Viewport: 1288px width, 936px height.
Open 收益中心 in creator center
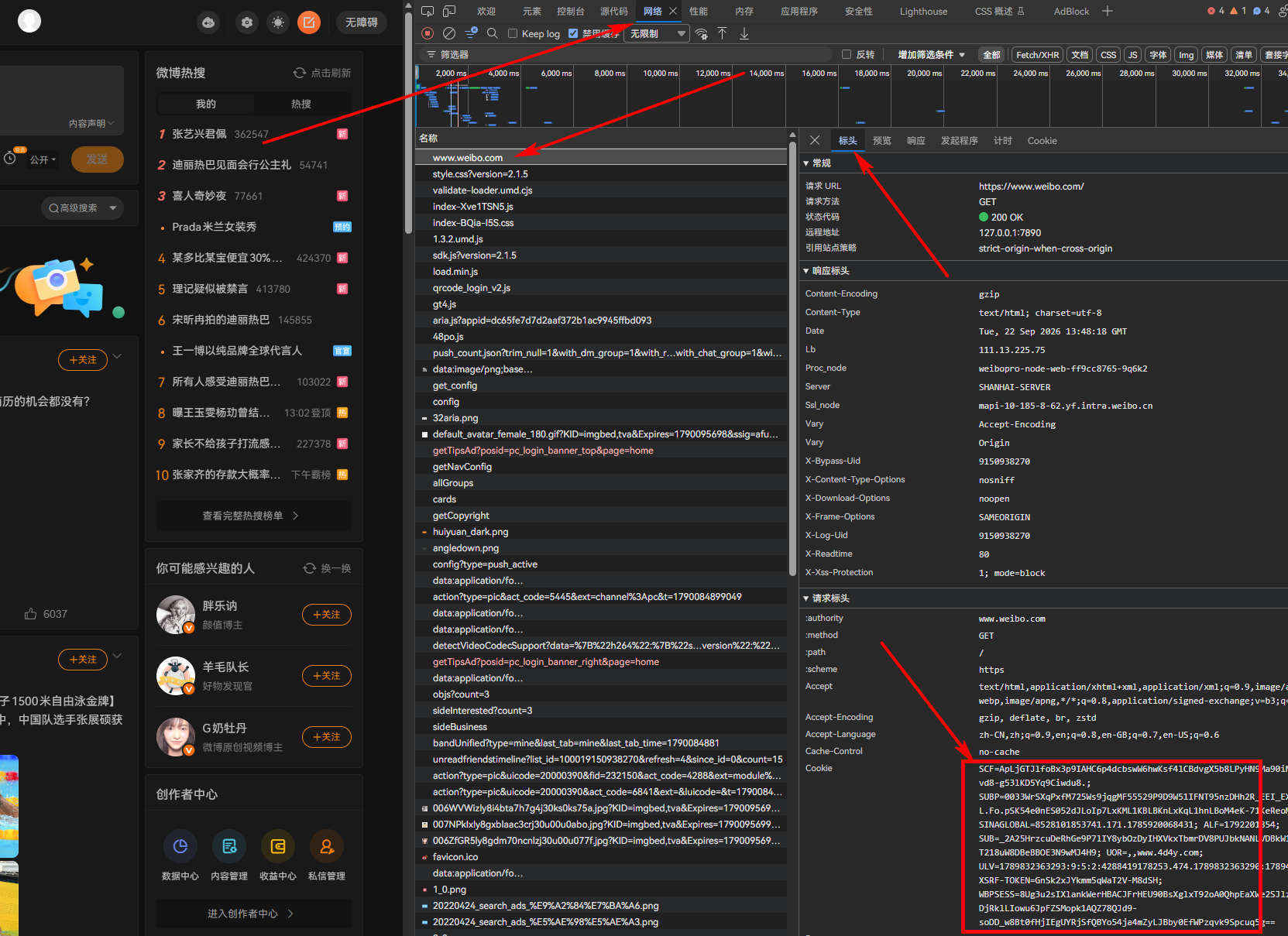[278, 855]
